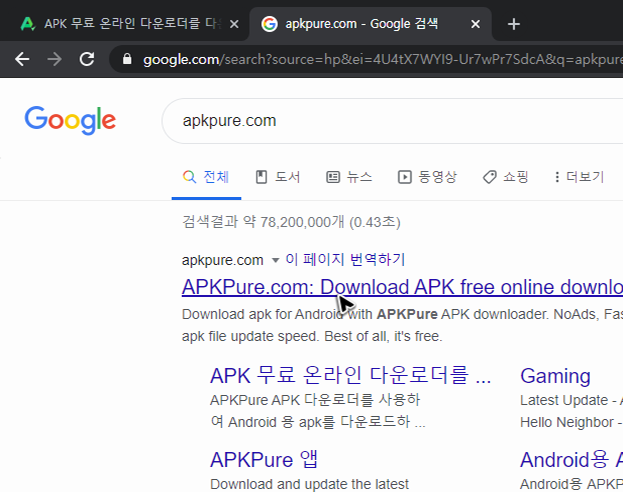Click the 이 페이지 번역하기 link
The height and width of the screenshot is (492, 623).
(x=345, y=260)
